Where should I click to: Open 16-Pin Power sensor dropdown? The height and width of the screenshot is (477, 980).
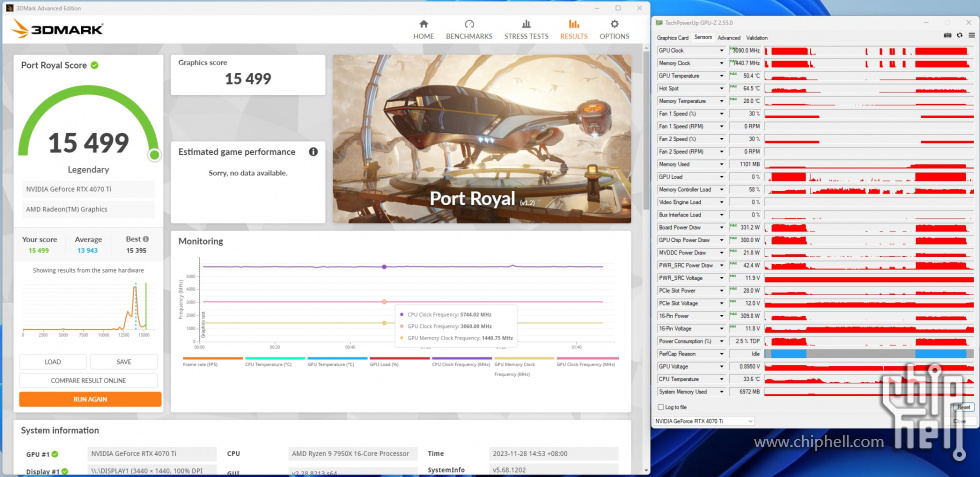pos(722,316)
